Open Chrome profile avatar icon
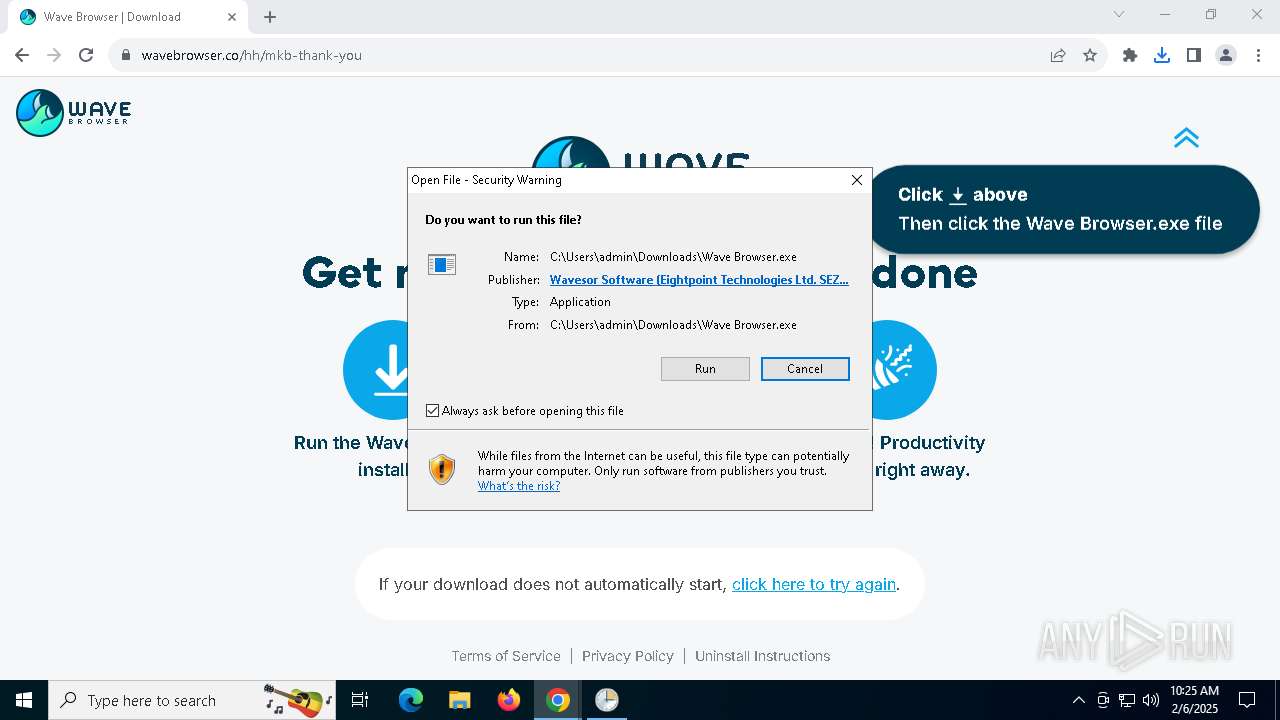The image size is (1280, 720). tap(1226, 55)
